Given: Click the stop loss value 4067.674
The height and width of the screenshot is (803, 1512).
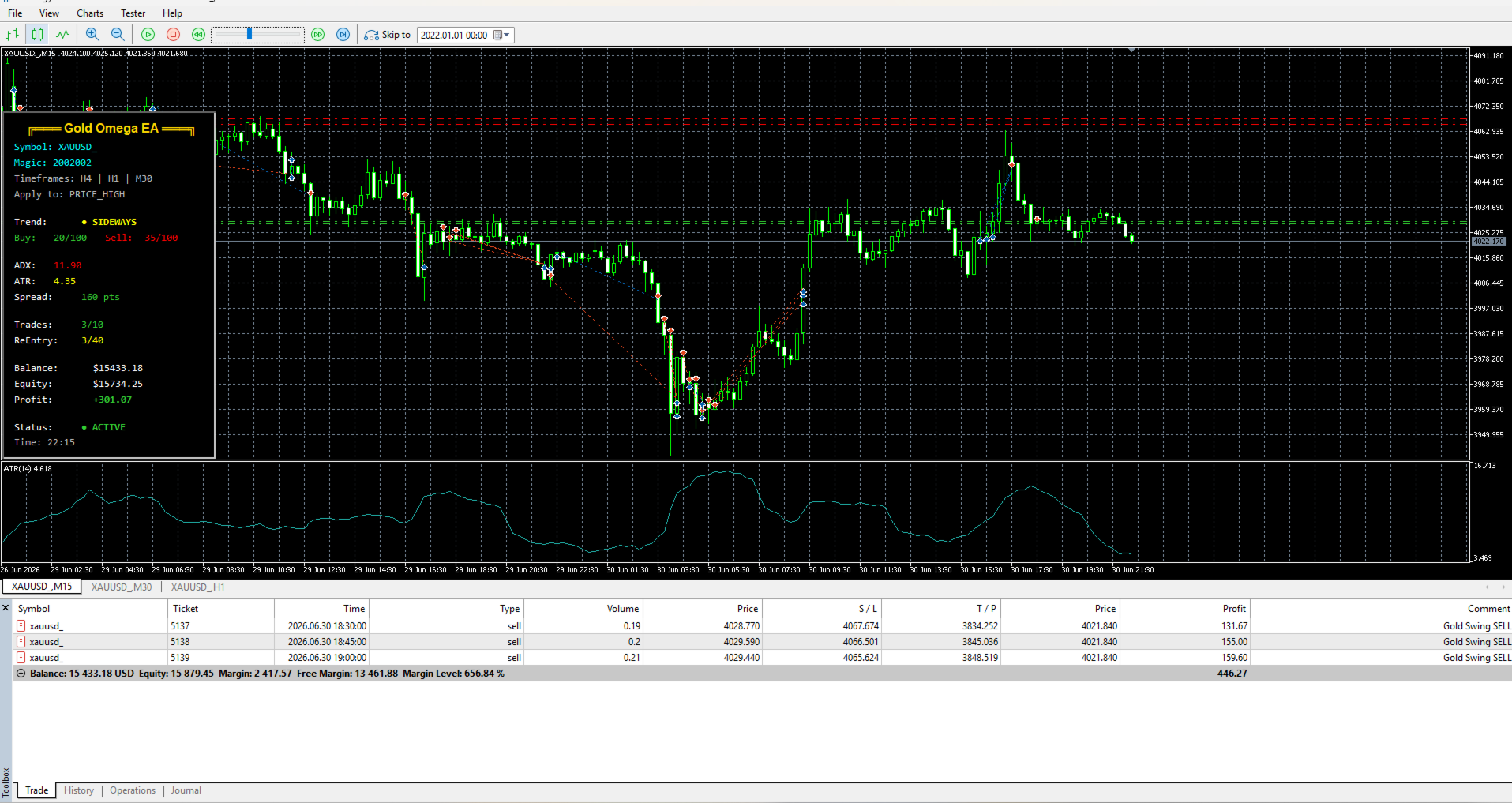Looking at the screenshot, I should coord(861,626).
